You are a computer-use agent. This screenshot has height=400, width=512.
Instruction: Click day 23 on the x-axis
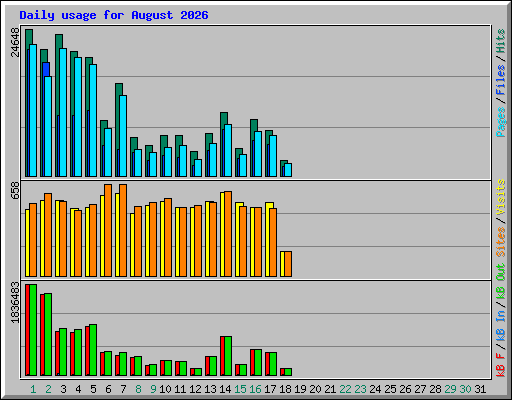[360, 389]
